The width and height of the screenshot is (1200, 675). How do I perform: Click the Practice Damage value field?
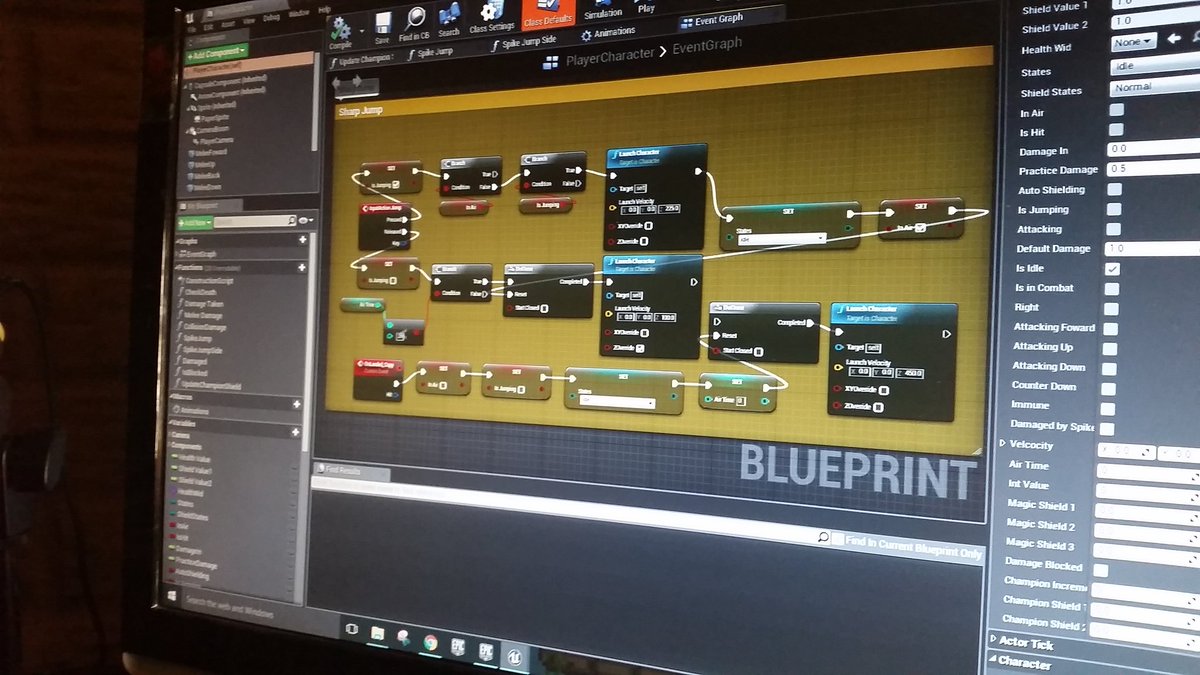[1153, 168]
